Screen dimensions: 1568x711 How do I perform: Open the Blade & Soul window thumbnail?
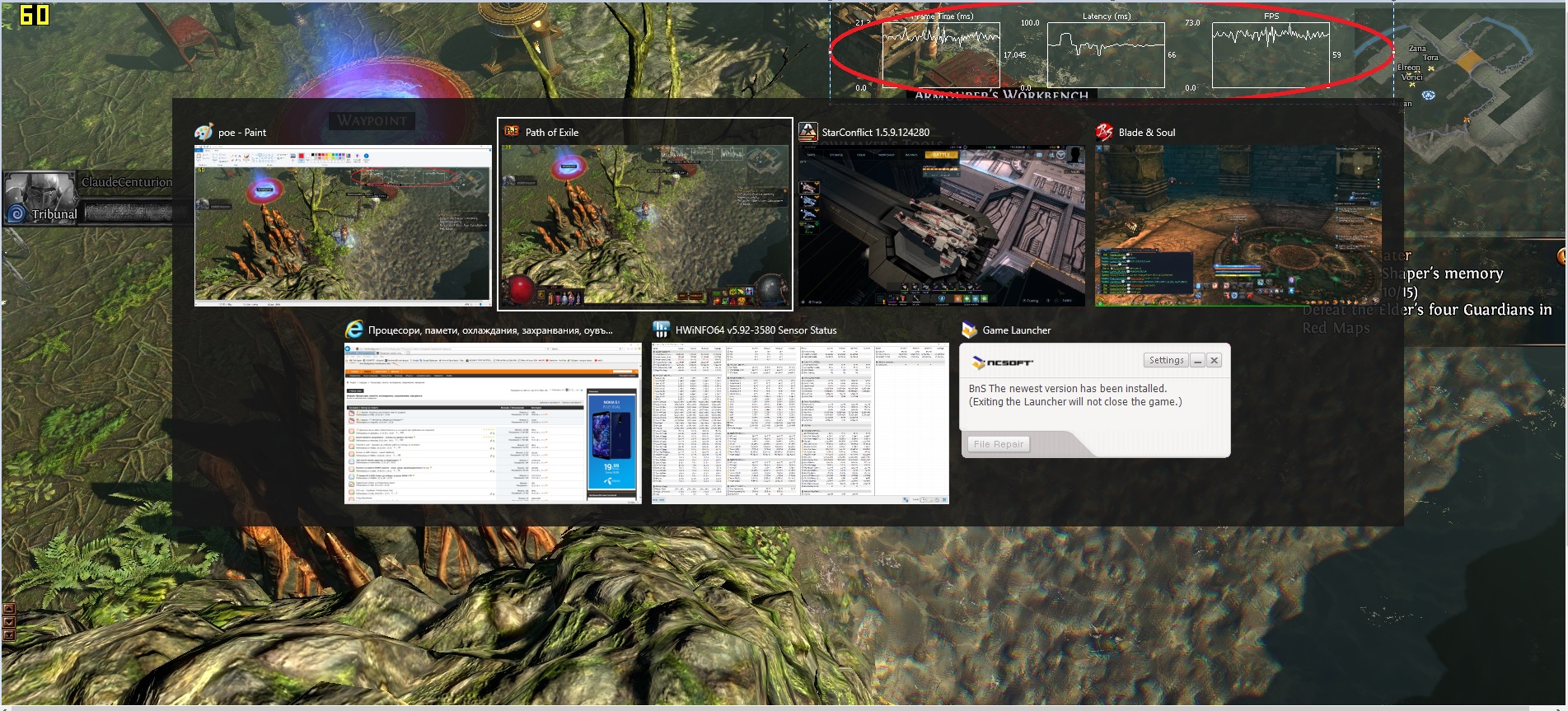tap(1238, 226)
